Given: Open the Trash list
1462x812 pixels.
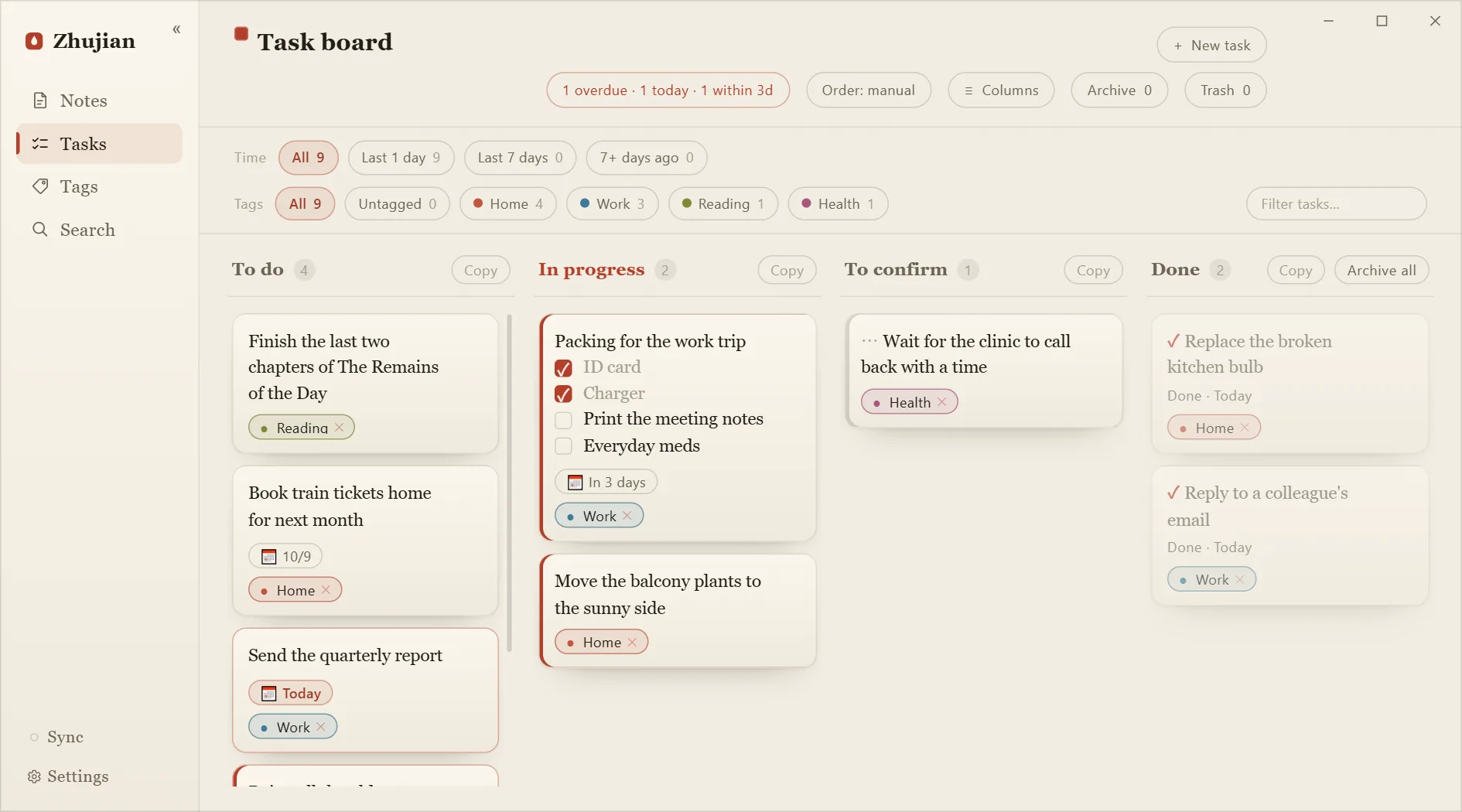Looking at the screenshot, I should 1225,90.
